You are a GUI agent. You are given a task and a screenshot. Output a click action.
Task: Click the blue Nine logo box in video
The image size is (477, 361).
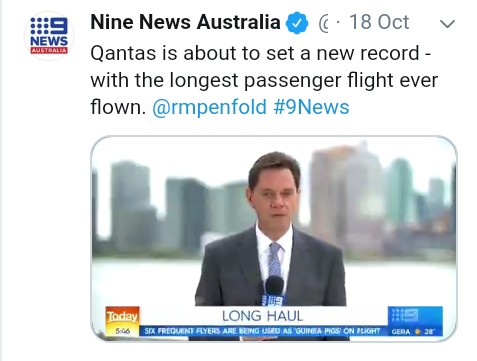pos(415,316)
